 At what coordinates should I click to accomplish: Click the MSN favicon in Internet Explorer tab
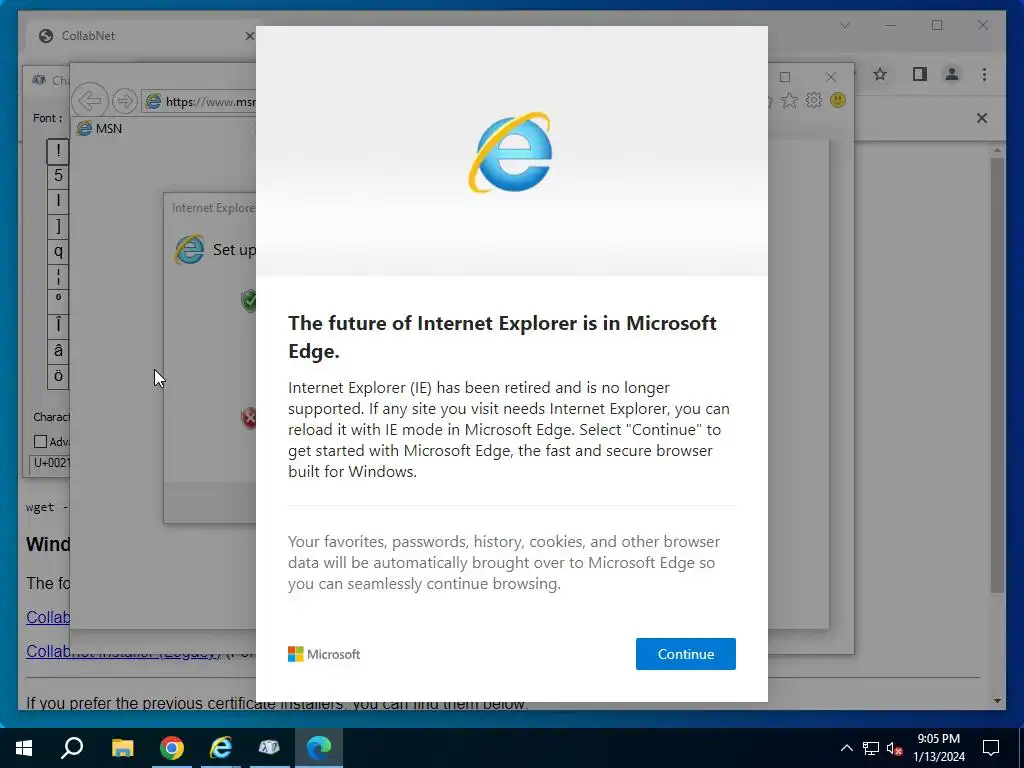tap(84, 128)
